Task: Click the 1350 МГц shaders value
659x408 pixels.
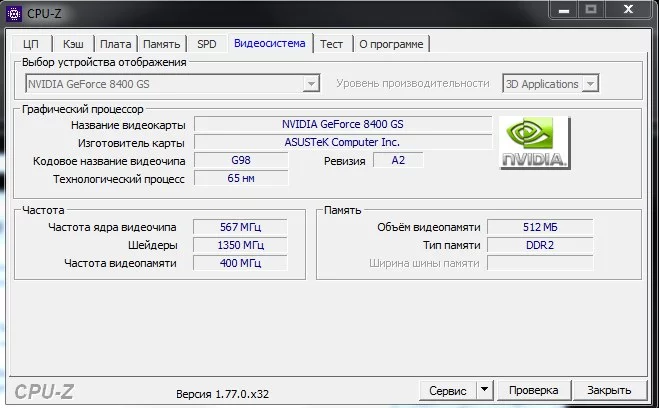Action: pos(240,245)
